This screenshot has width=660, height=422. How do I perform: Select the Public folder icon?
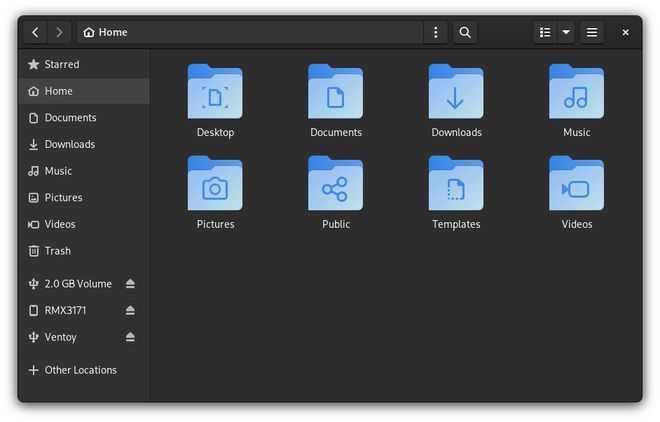pos(335,183)
